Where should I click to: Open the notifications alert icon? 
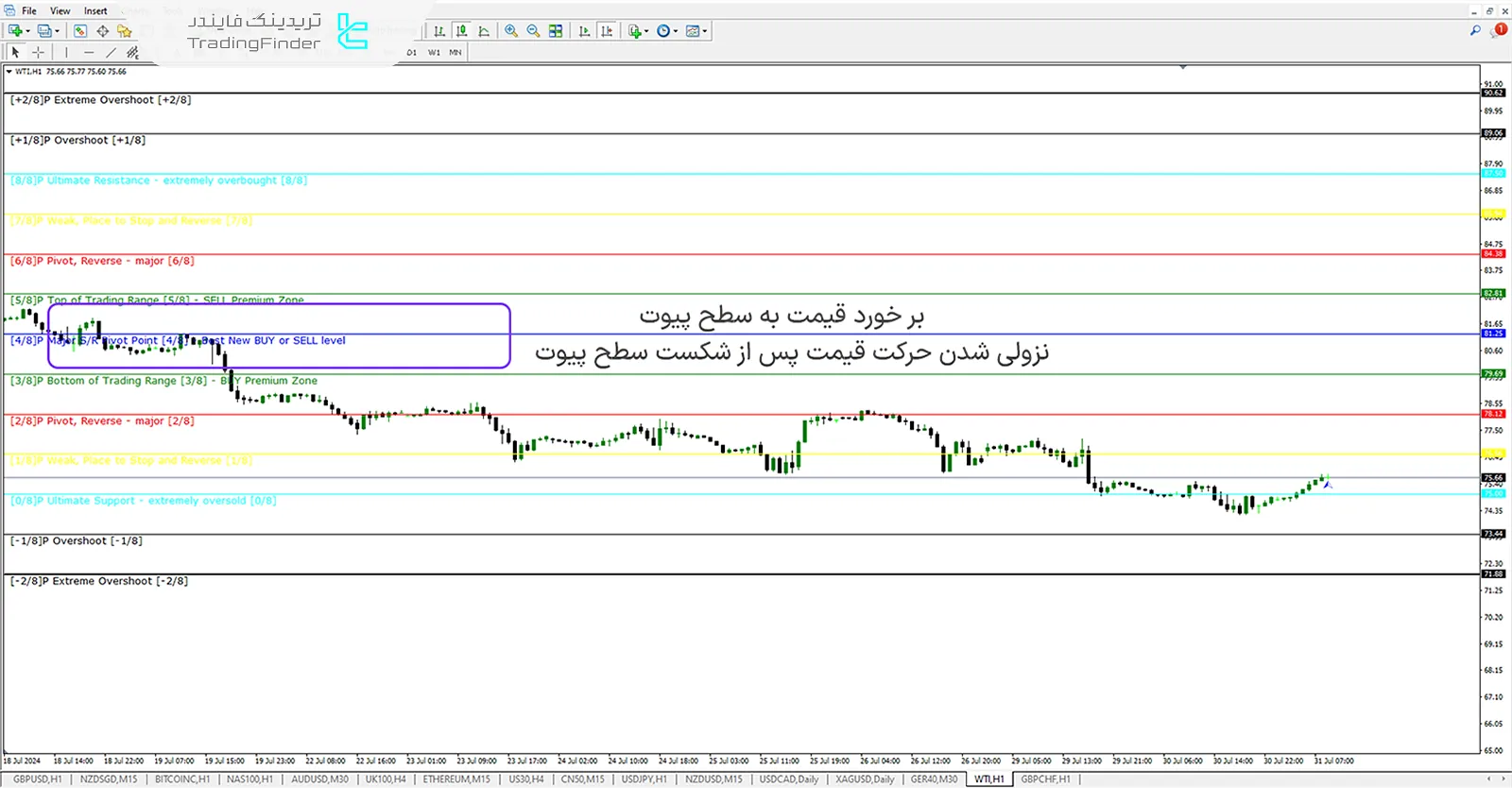click(1499, 31)
